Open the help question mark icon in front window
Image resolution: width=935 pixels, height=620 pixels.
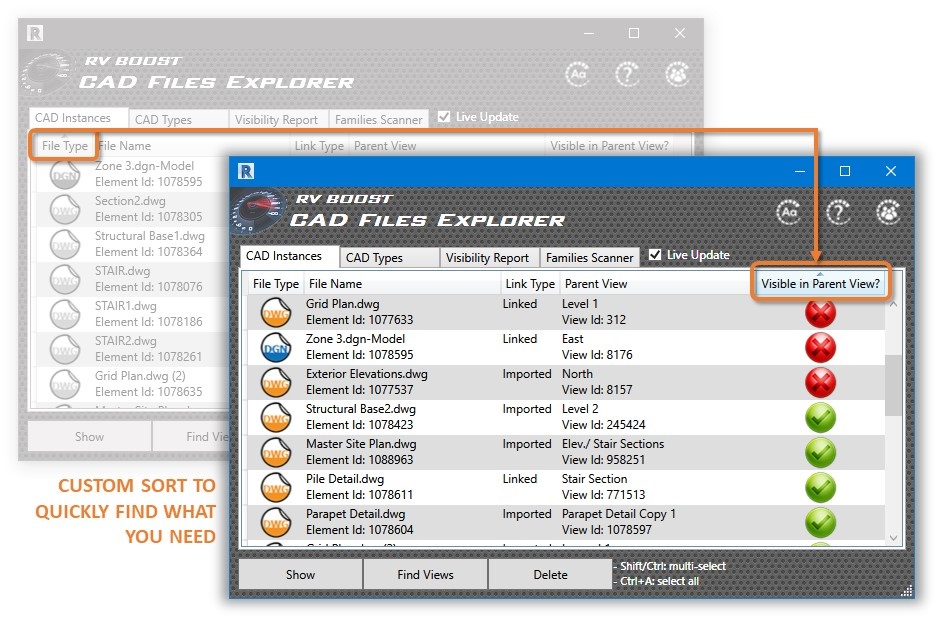click(838, 212)
